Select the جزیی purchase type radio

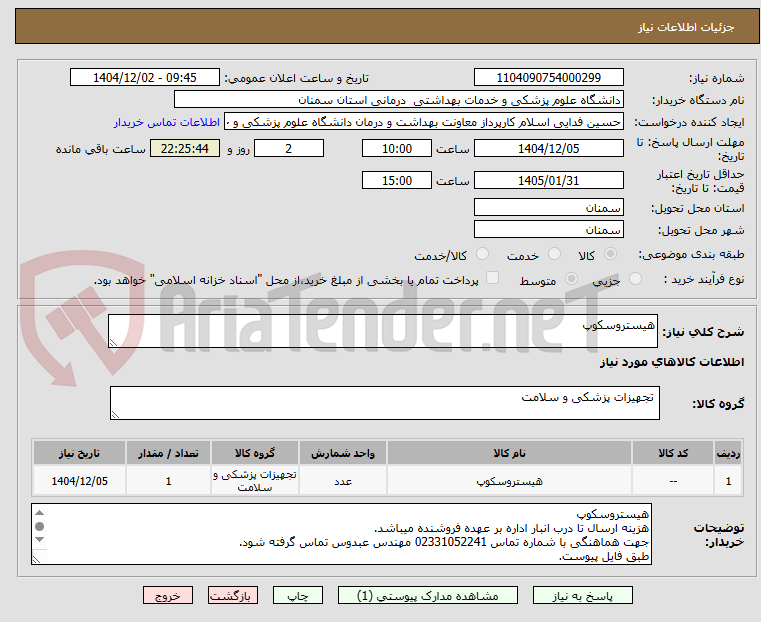(x=635, y=278)
